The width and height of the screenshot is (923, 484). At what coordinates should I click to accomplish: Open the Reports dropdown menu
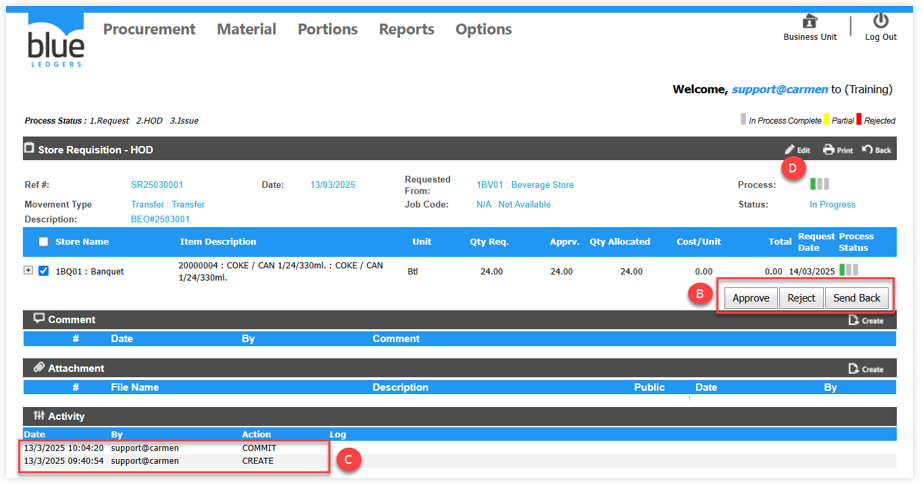click(x=406, y=29)
